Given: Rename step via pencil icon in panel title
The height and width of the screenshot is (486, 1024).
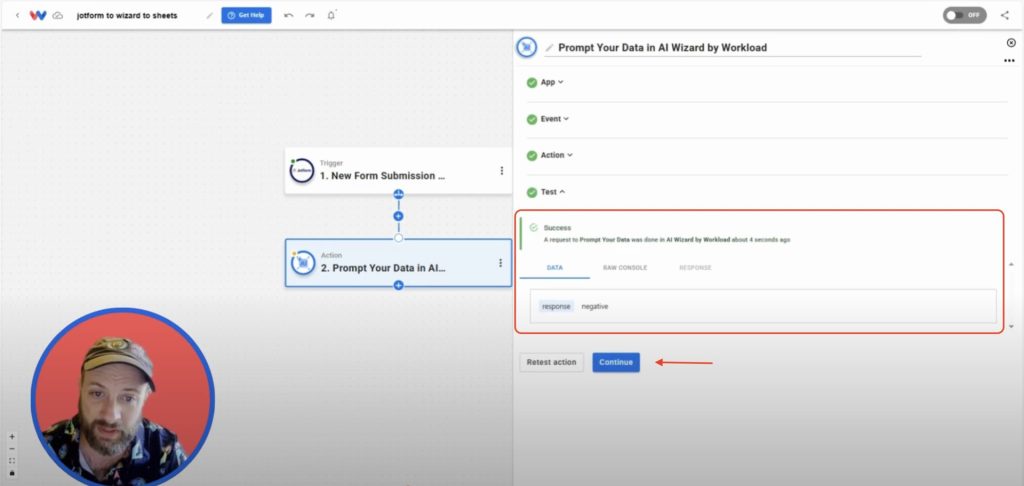Looking at the screenshot, I should tap(549, 48).
